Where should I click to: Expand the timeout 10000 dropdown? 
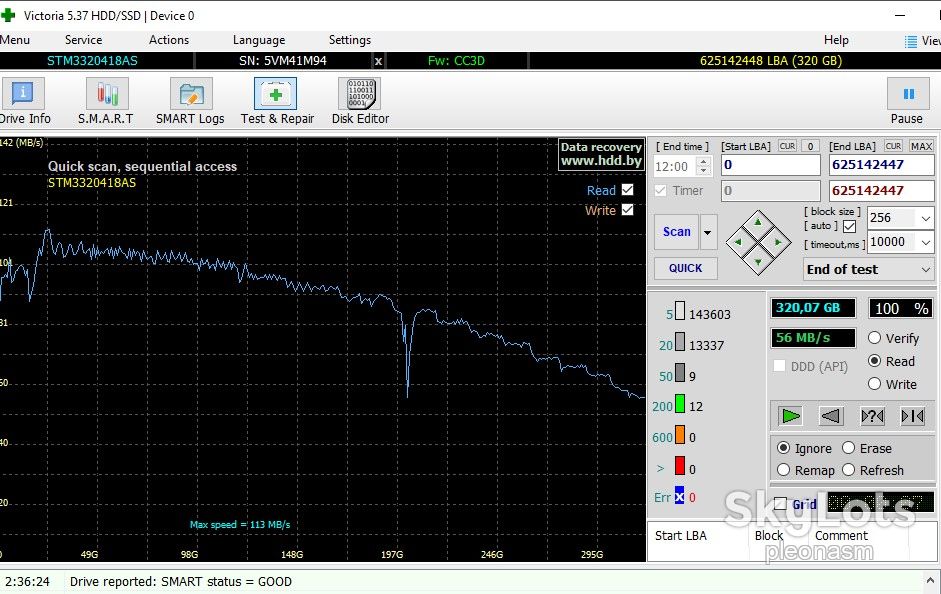click(925, 242)
